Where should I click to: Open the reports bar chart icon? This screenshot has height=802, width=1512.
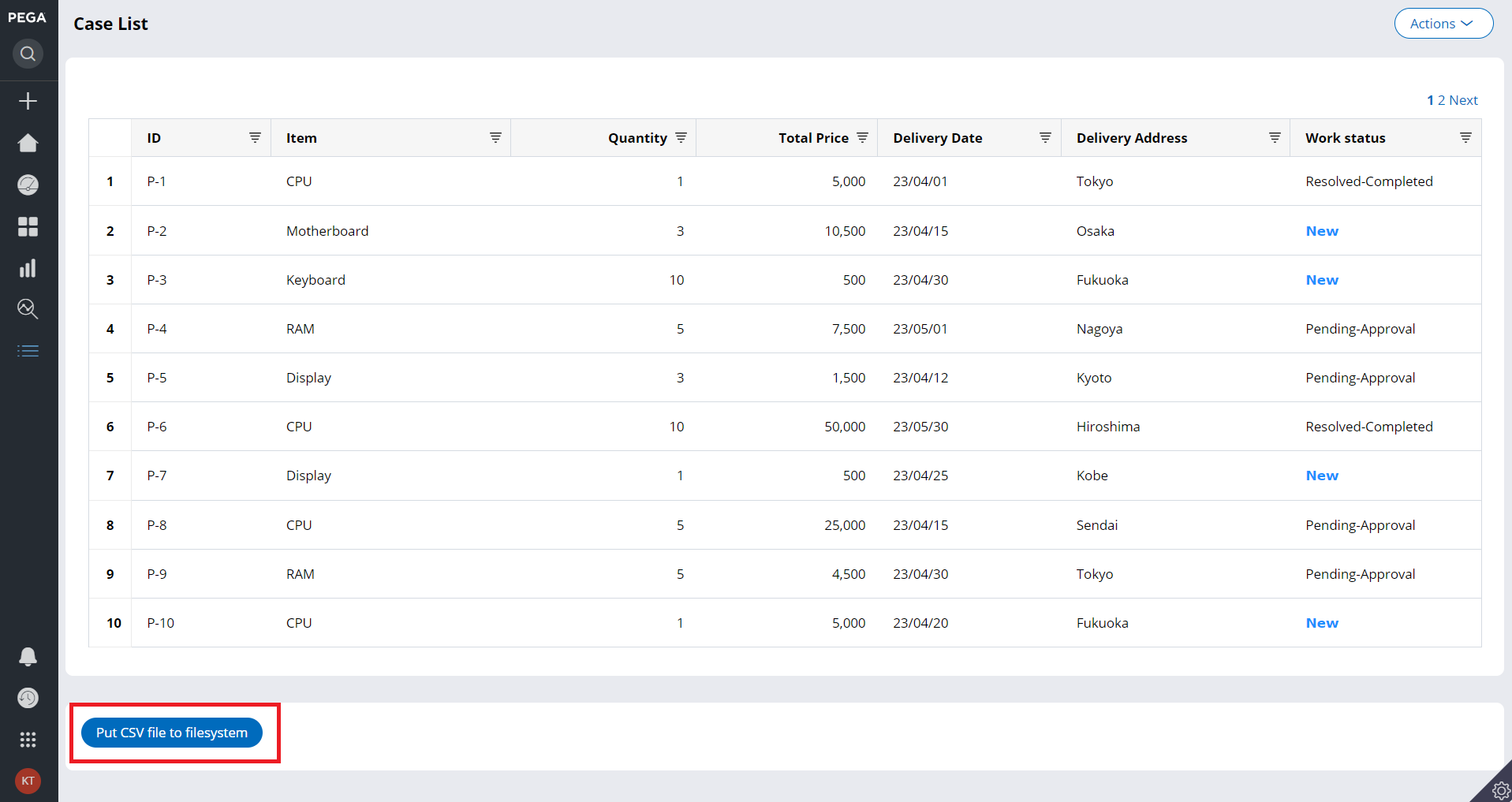28,268
